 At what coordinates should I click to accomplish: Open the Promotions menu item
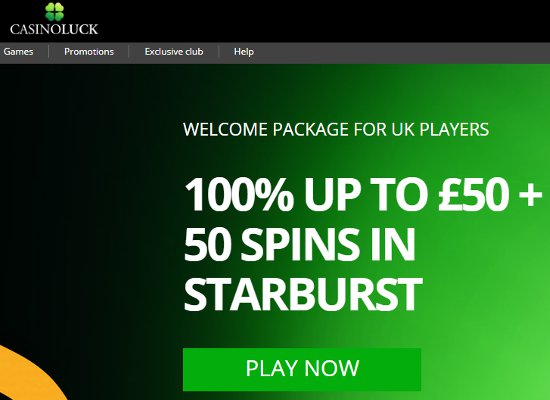pos(89,52)
